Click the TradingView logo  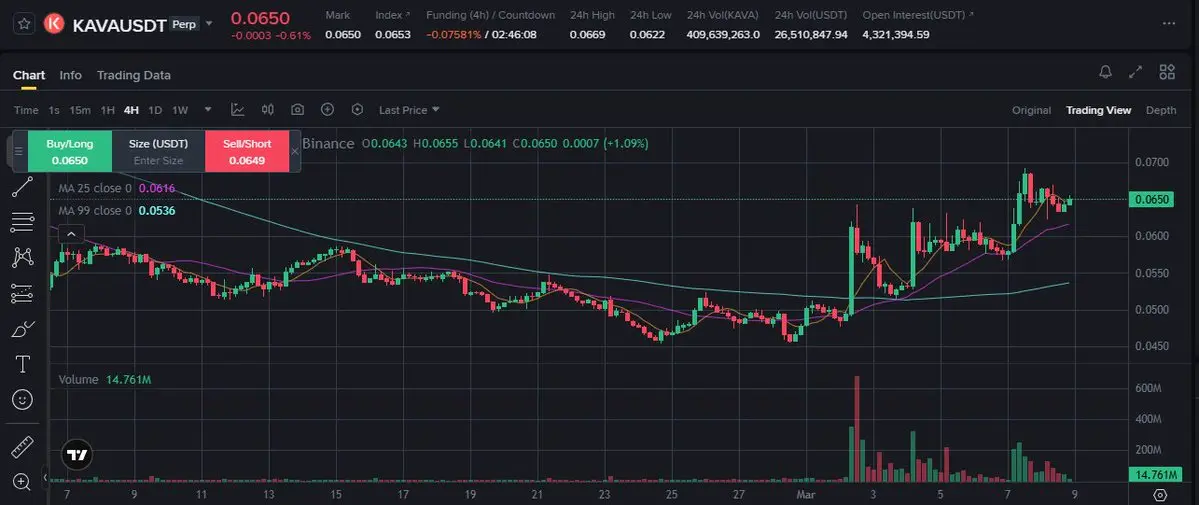(x=76, y=454)
